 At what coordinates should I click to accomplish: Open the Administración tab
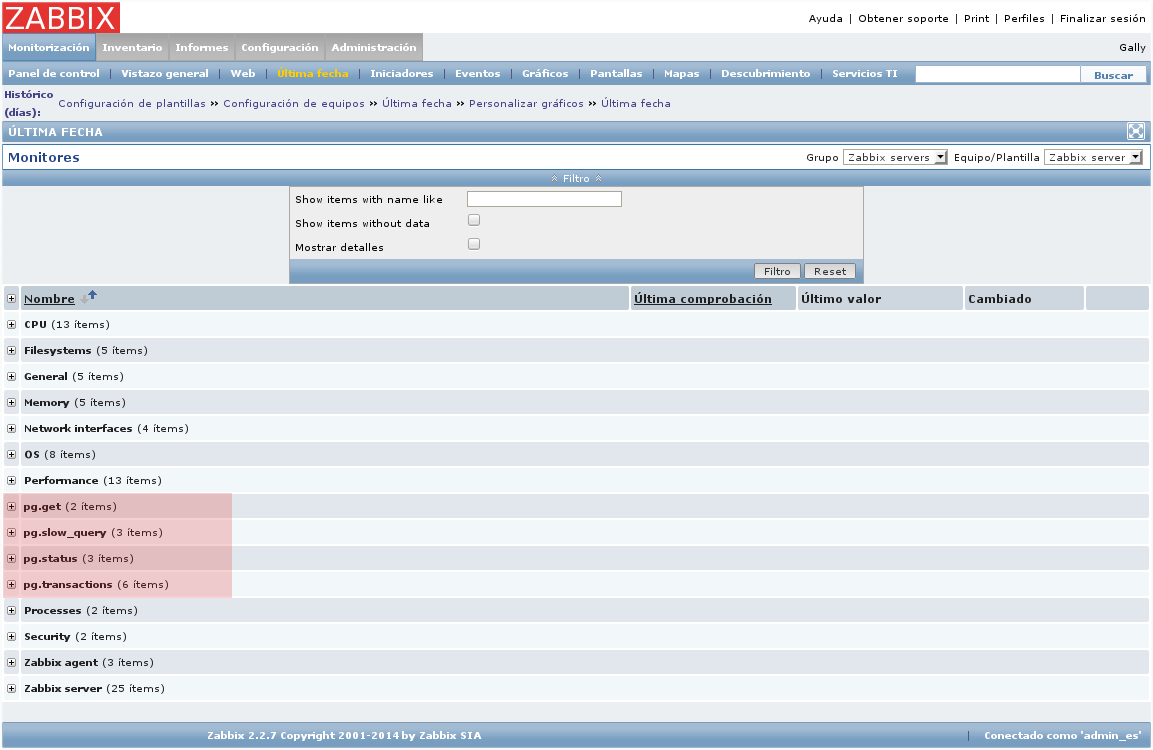click(374, 47)
